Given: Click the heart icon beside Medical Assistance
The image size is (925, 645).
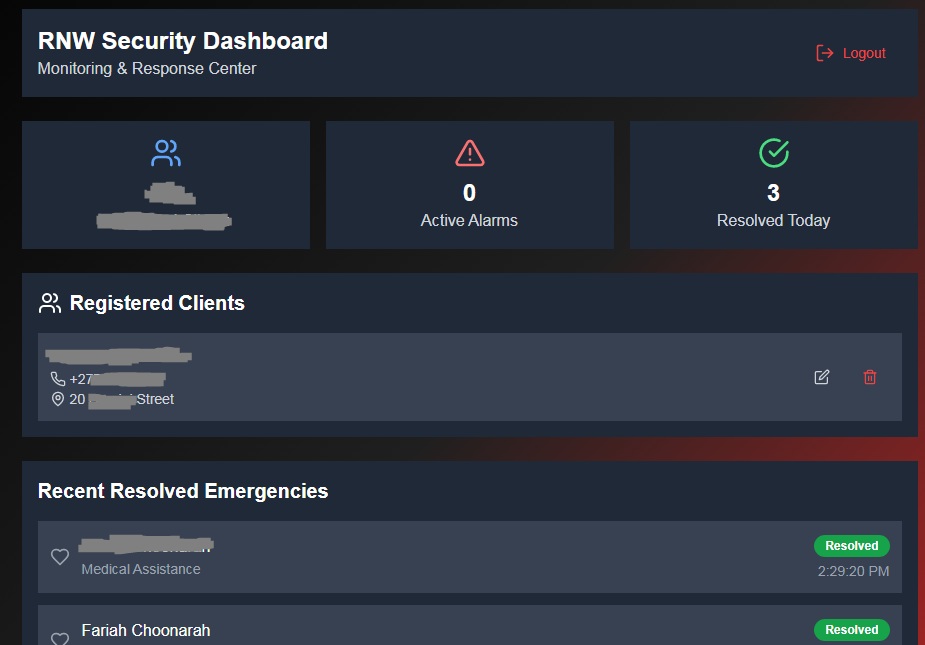Looking at the screenshot, I should tap(60, 556).
